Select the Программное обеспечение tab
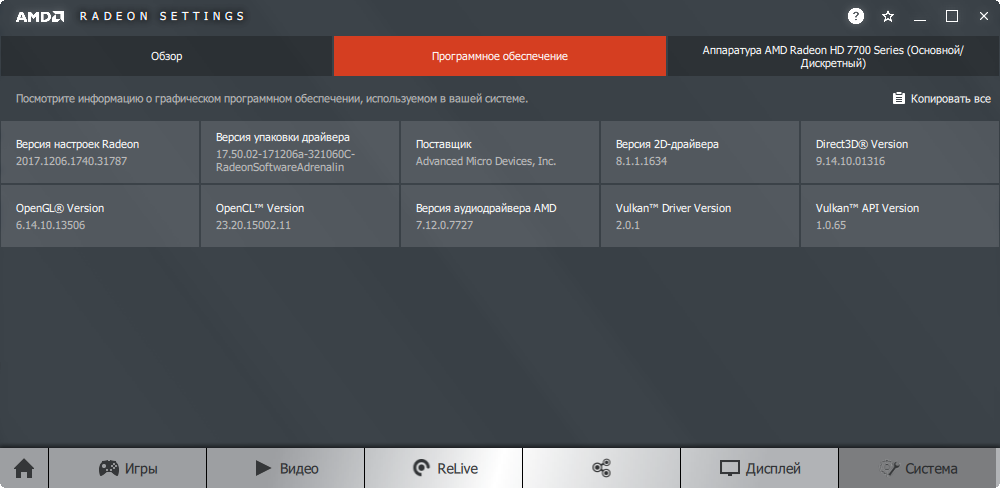1000x488 pixels. coord(499,56)
